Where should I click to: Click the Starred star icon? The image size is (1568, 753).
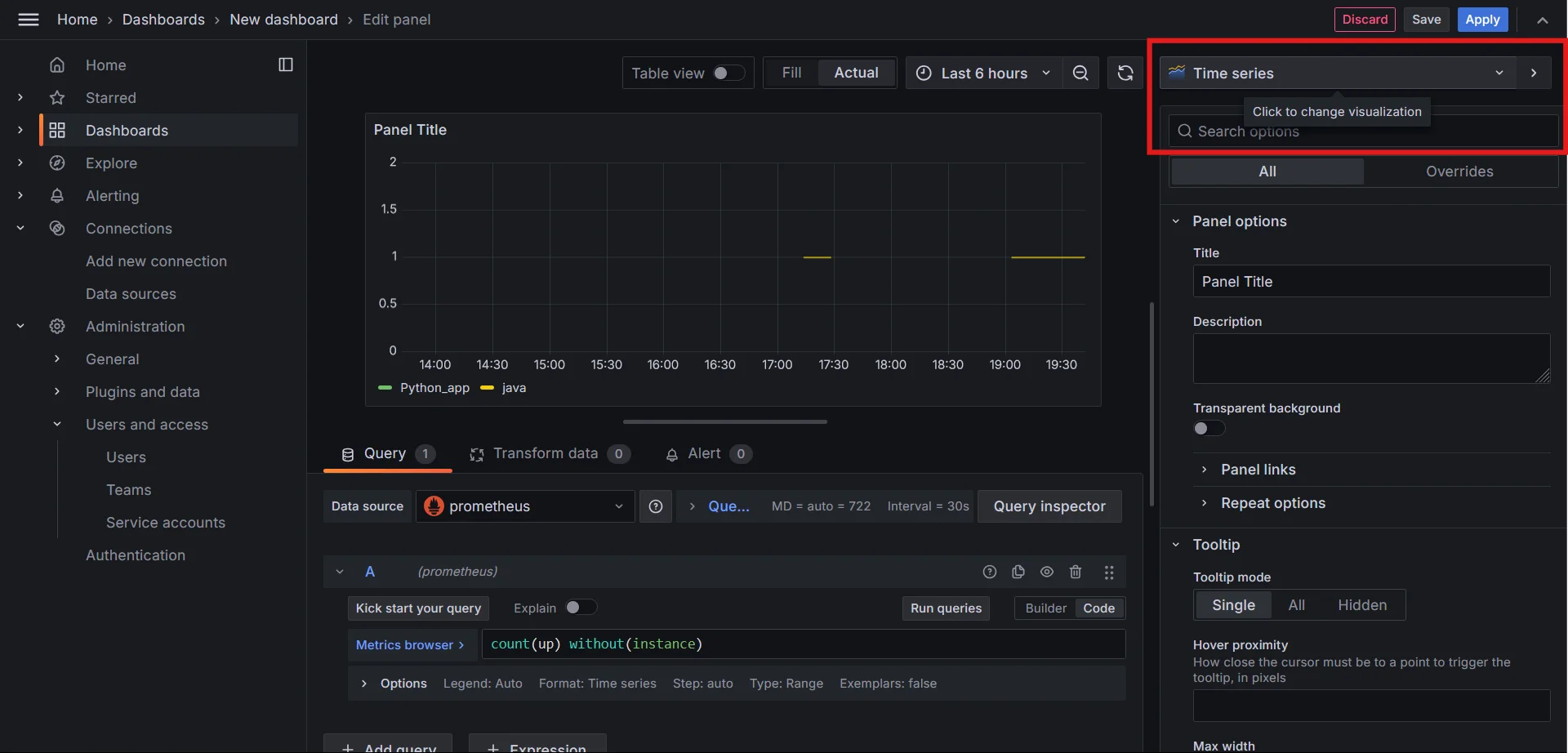[57, 97]
